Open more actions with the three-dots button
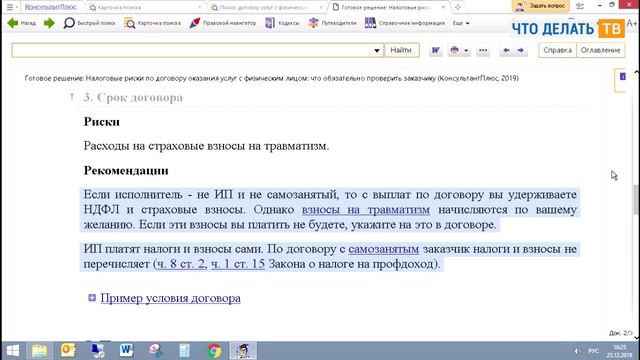This screenshot has width=640, height=360. (x=483, y=50)
